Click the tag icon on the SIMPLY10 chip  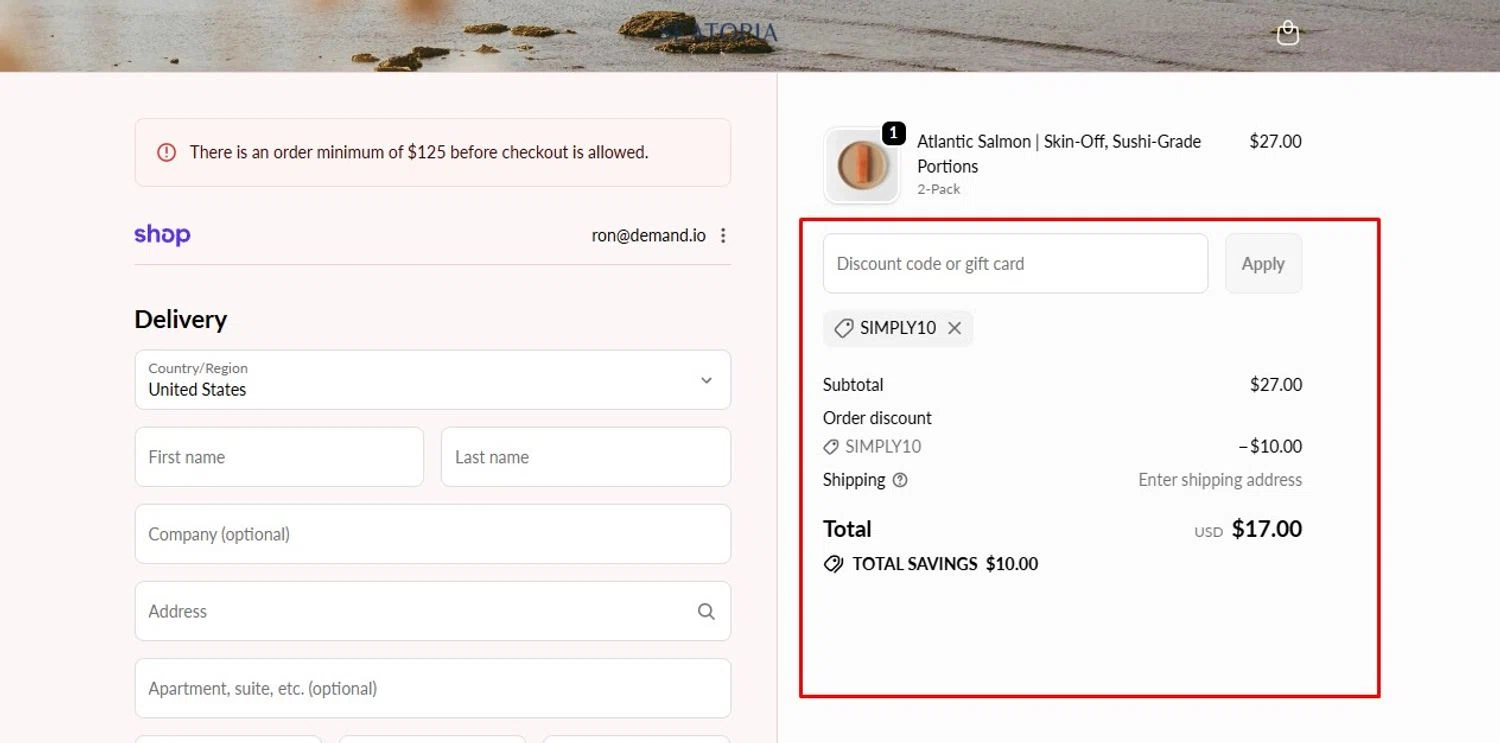(x=843, y=328)
